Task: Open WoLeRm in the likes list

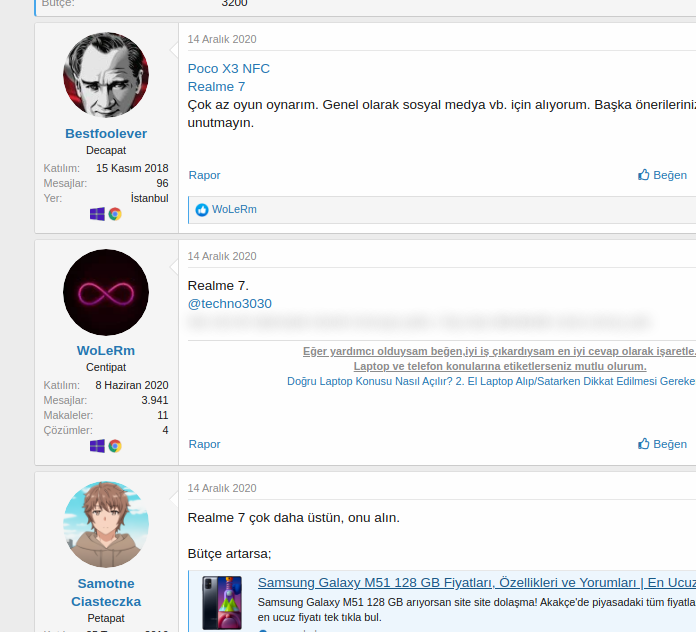Action: pos(234,209)
